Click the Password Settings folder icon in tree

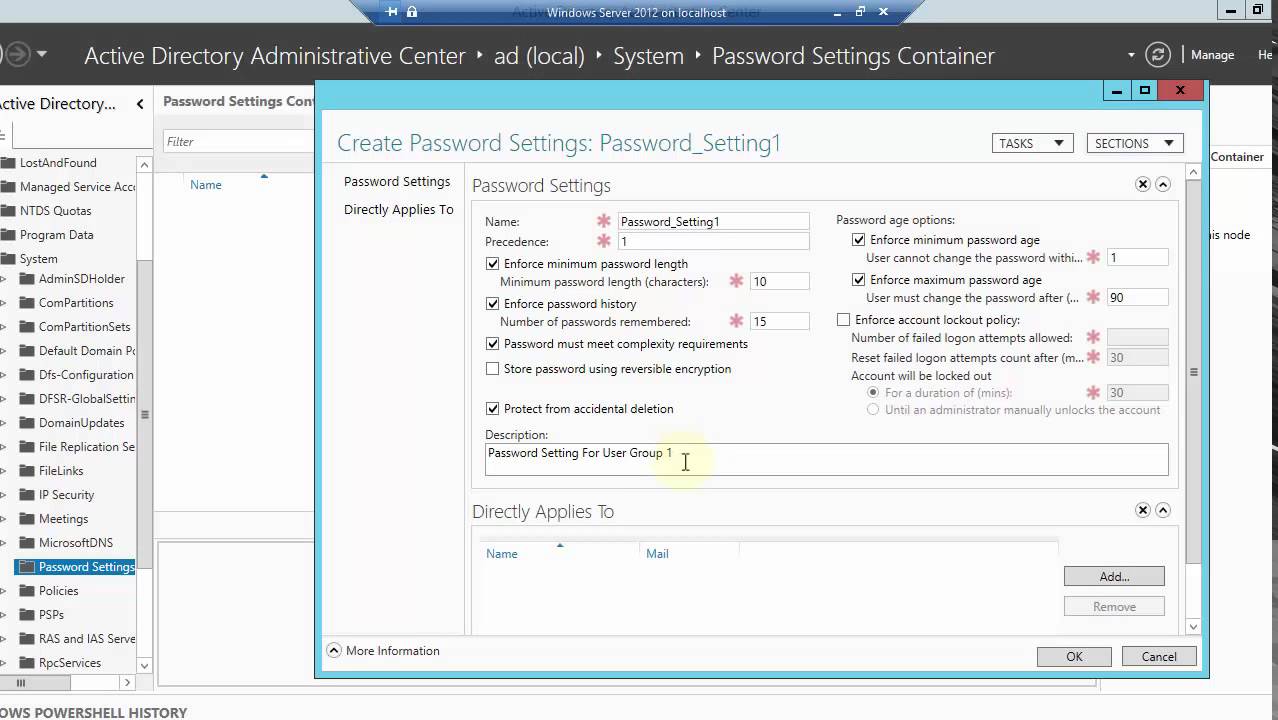pos(27,567)
